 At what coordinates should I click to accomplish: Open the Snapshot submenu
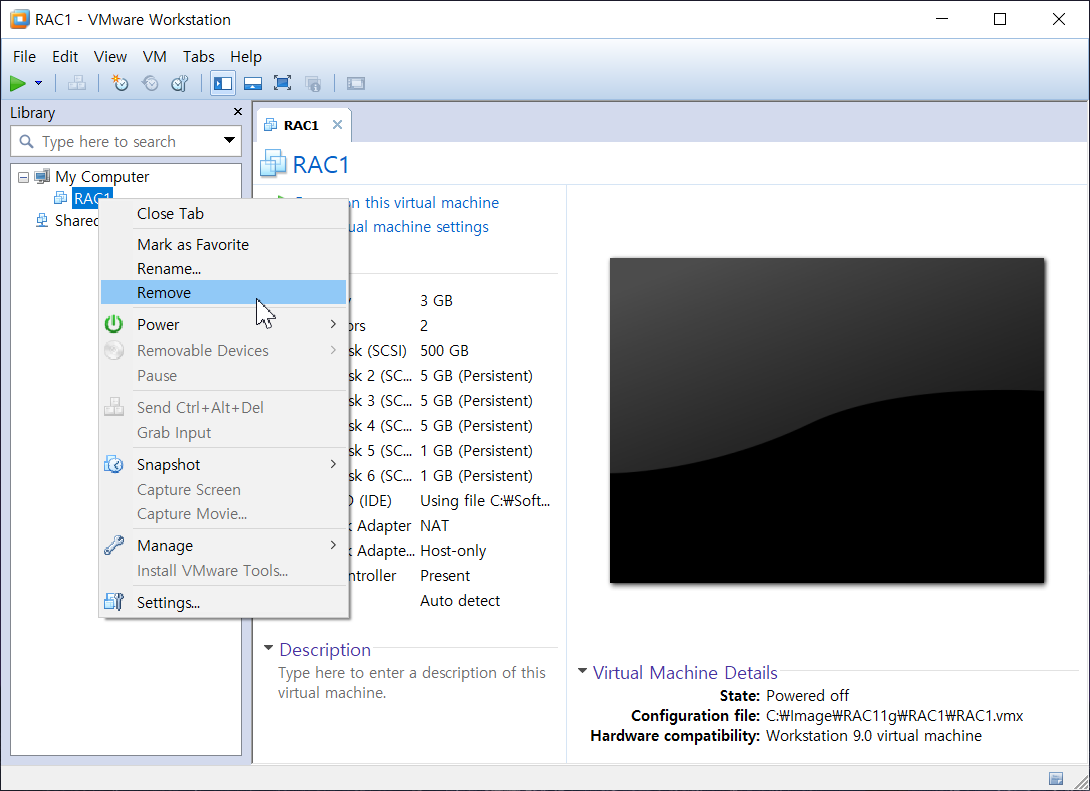coord(223,464)
